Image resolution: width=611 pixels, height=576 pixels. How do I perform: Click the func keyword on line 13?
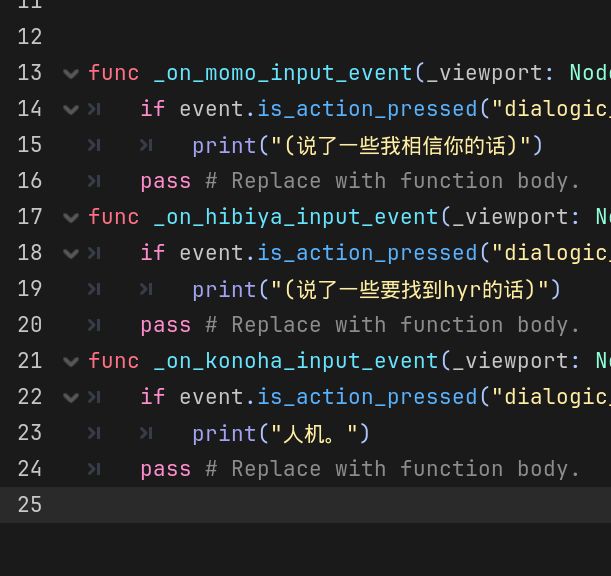tap(114, 73)
